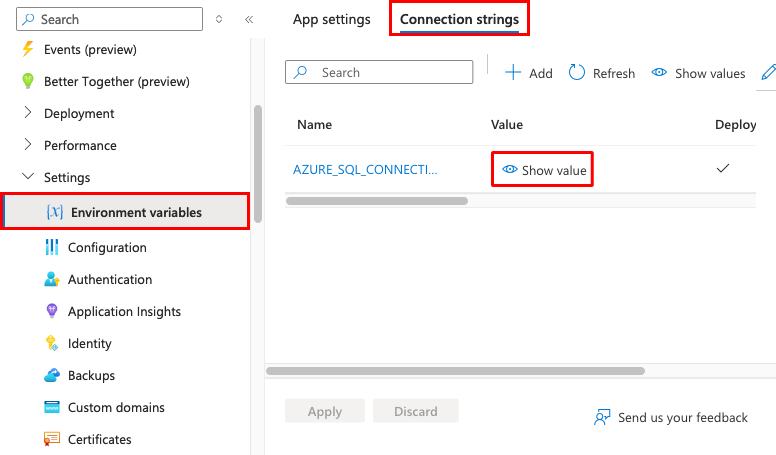776x455 pixels.
Task: Click the Identity key icon
Action: coord(52,343)
